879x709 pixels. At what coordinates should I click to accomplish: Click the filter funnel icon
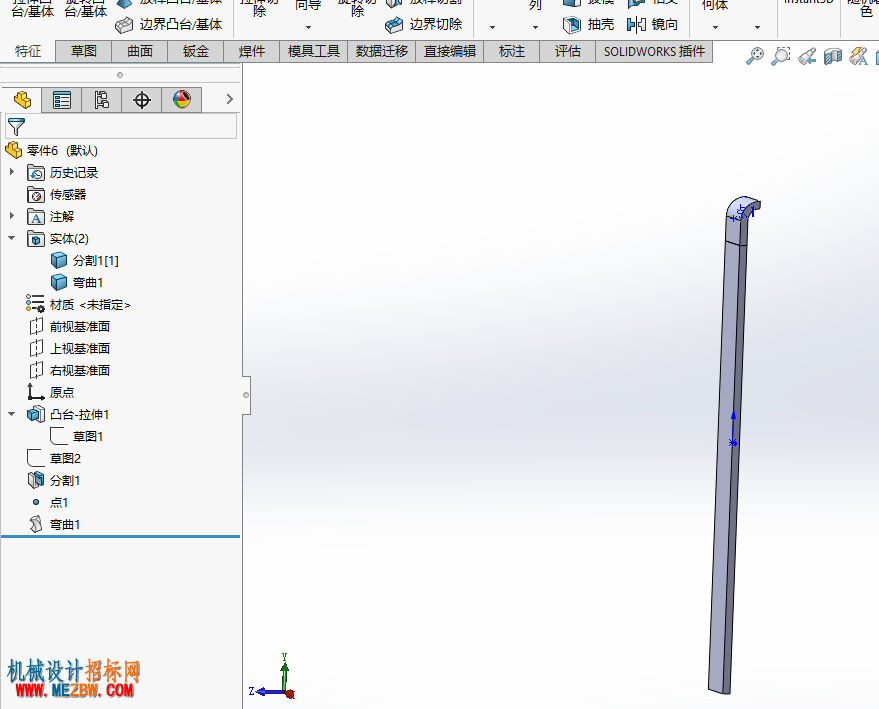16,127
